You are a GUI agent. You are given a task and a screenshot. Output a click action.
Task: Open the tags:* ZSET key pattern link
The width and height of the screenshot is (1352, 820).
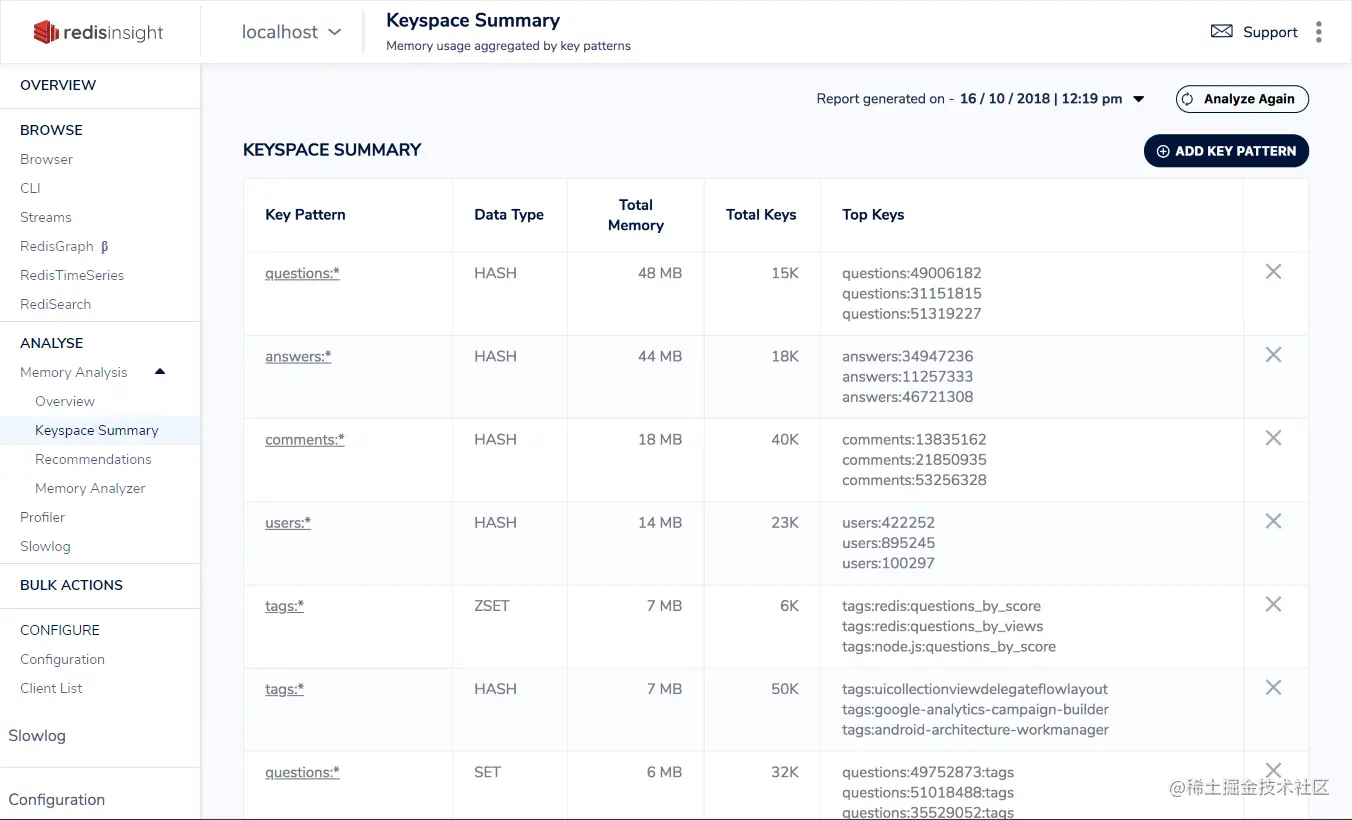[x=284, y=605]
